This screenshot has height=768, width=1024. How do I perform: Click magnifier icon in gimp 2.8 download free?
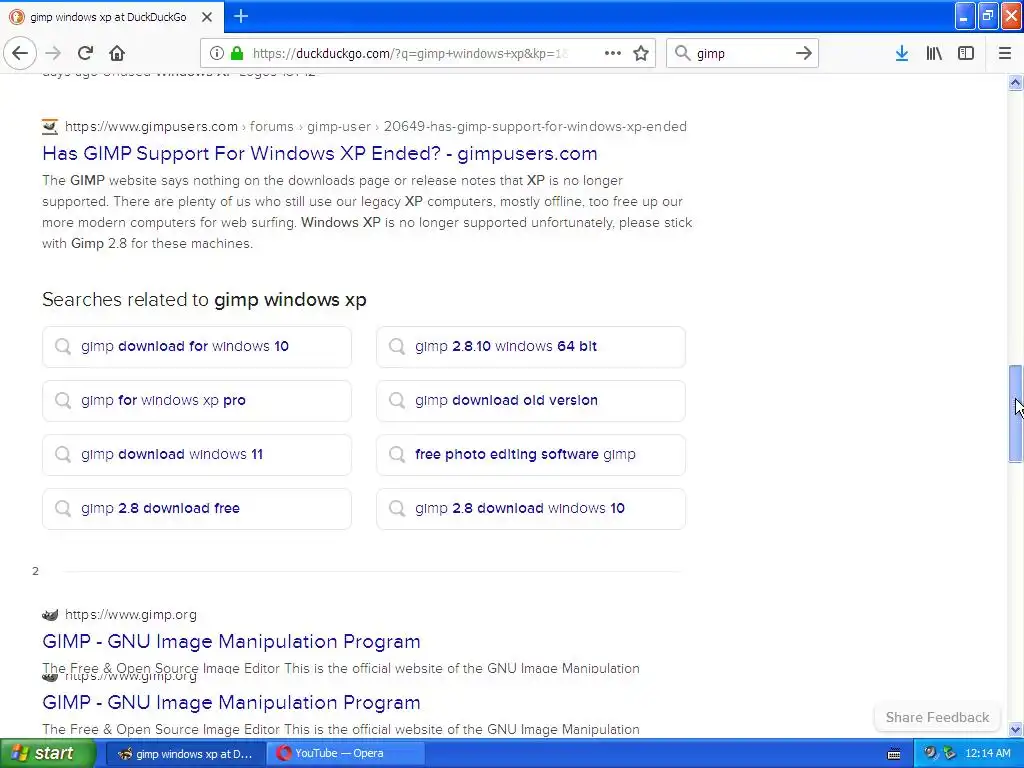point(63,509)
